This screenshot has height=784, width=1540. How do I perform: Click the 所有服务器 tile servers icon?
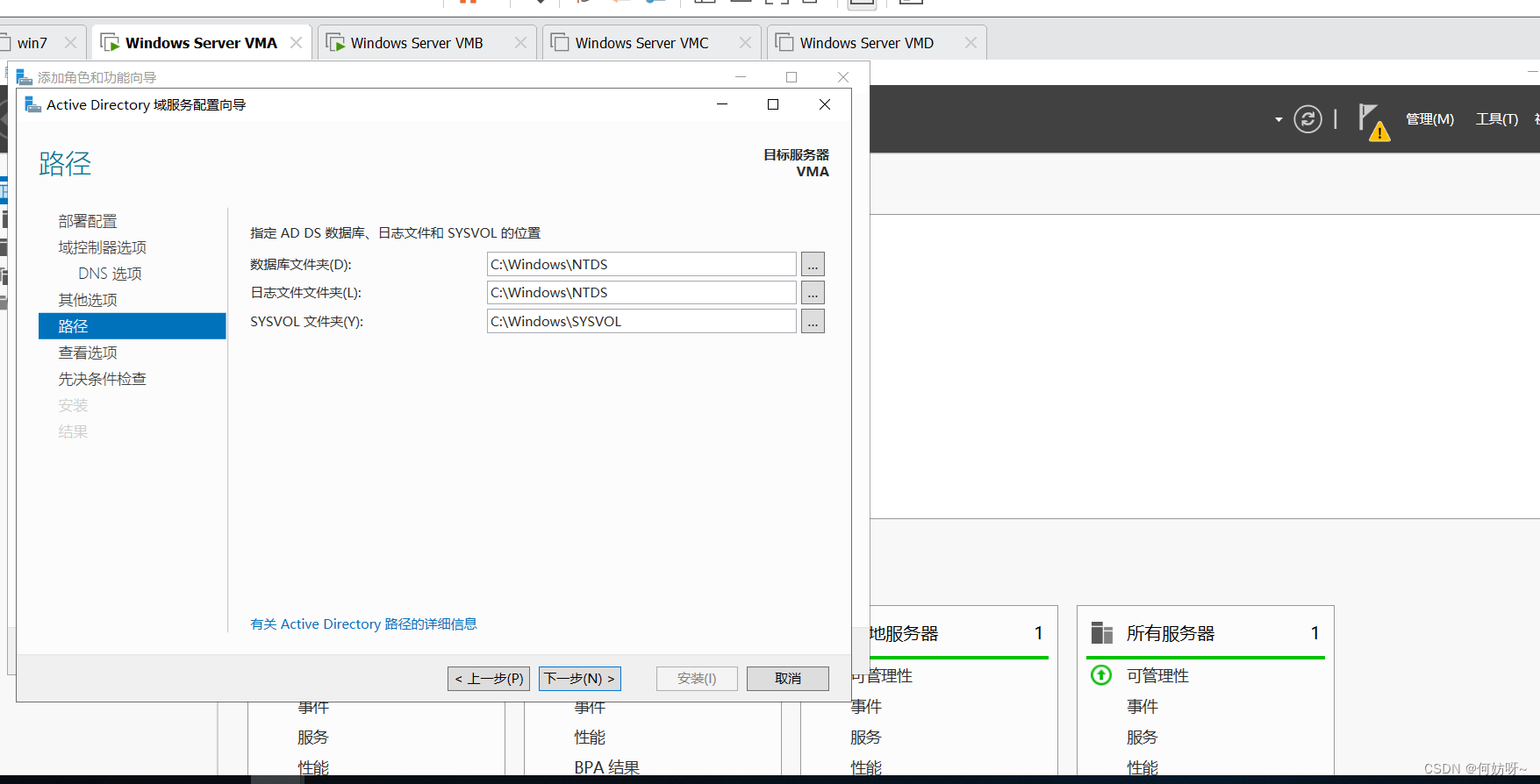pos(1102,633)
